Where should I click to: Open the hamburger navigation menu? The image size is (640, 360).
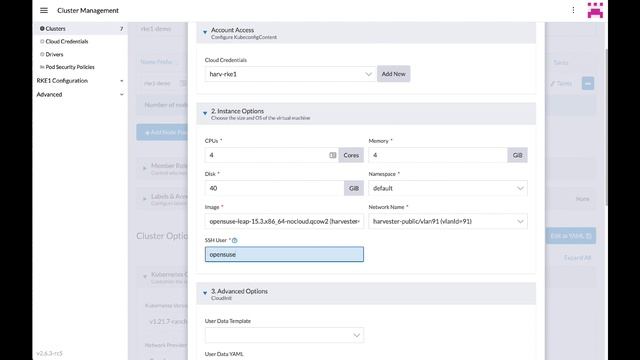44,10
